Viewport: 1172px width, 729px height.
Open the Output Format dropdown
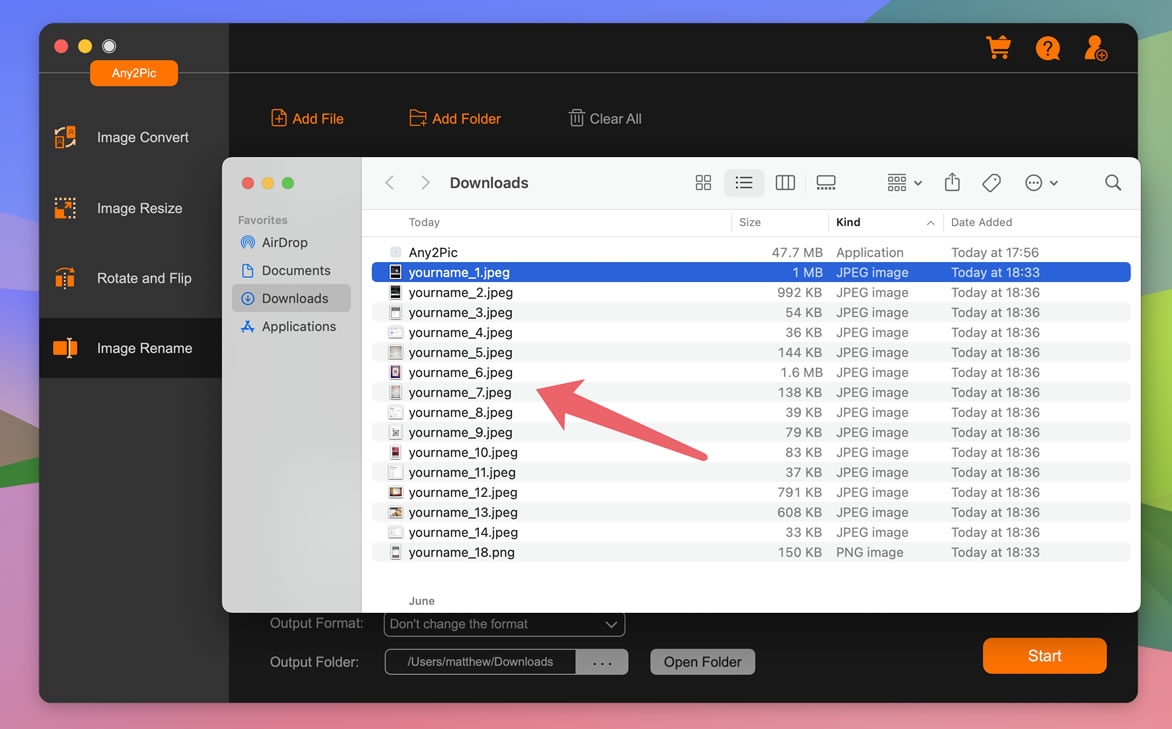[504, 624]
